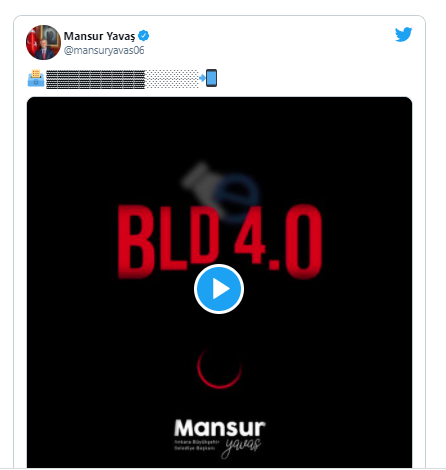Click the red BLD 4.0 title in video
This screenshot has width=446, height=470.
pos(220,242)
